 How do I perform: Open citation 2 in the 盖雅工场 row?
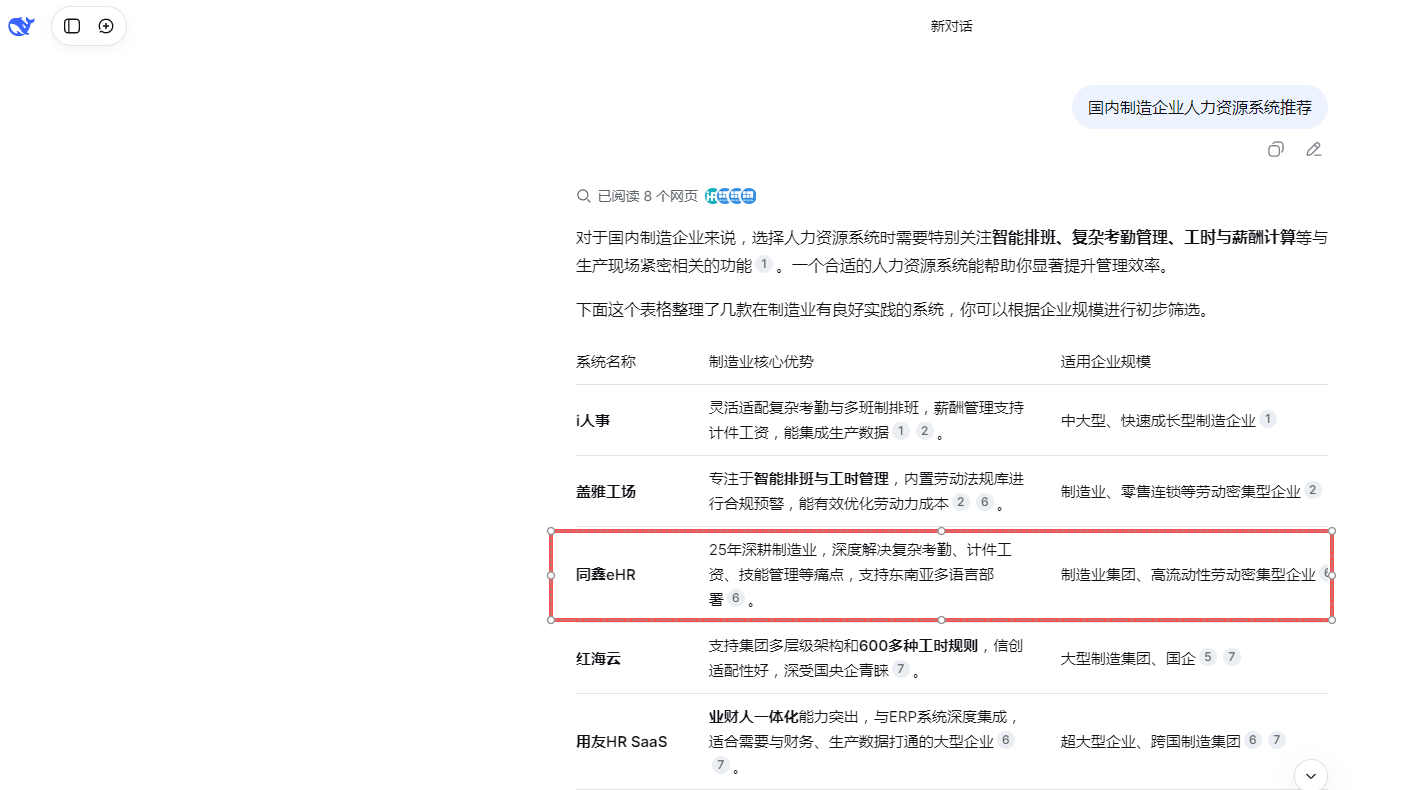click(959, 502)
